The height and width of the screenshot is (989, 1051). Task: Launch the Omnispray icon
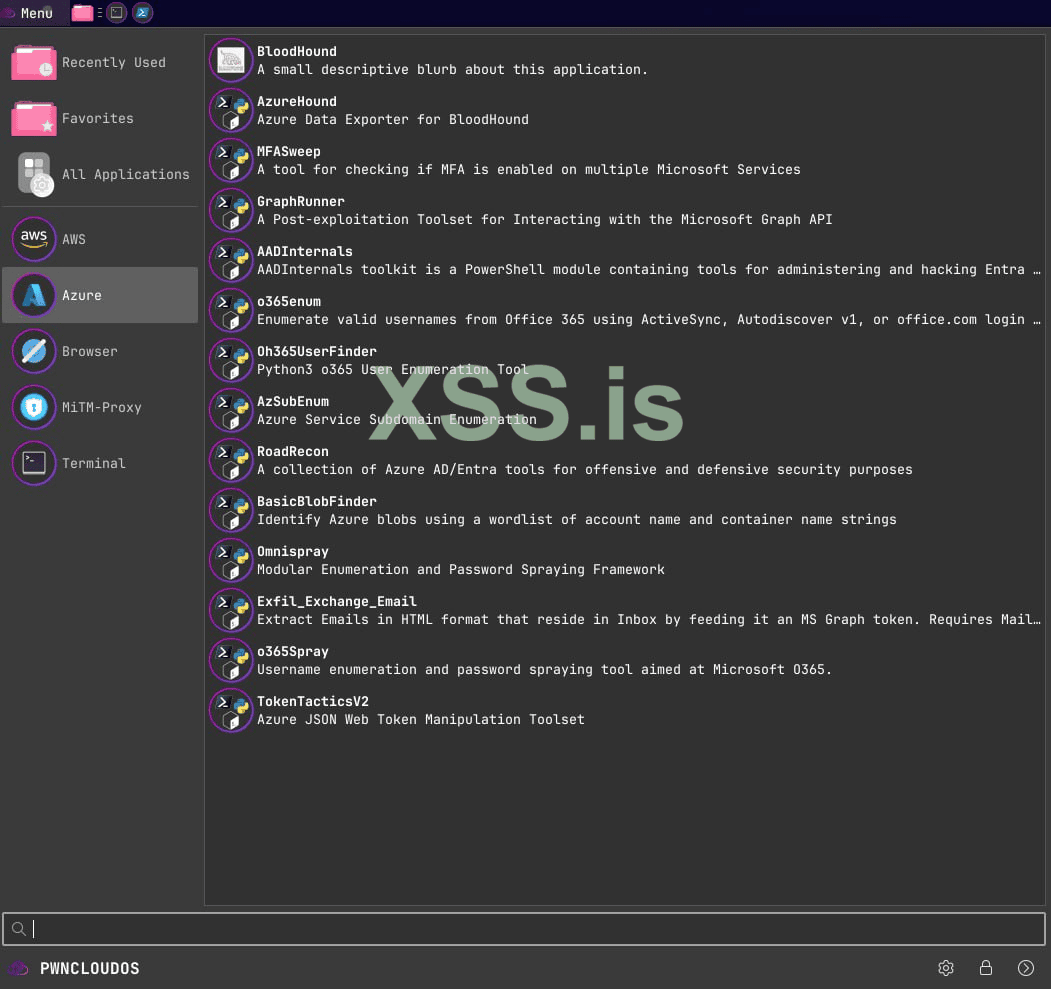click(231, 561)
